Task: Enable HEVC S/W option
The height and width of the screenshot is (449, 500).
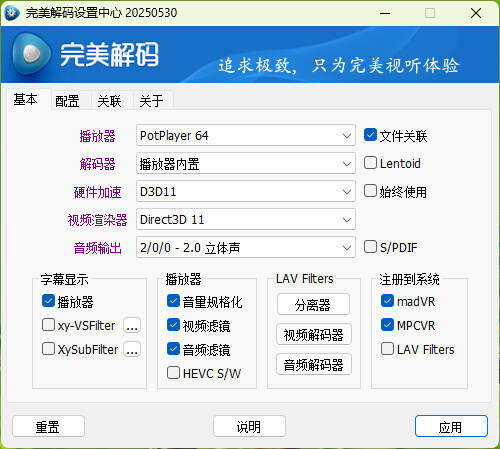Action: coord(173,373)
